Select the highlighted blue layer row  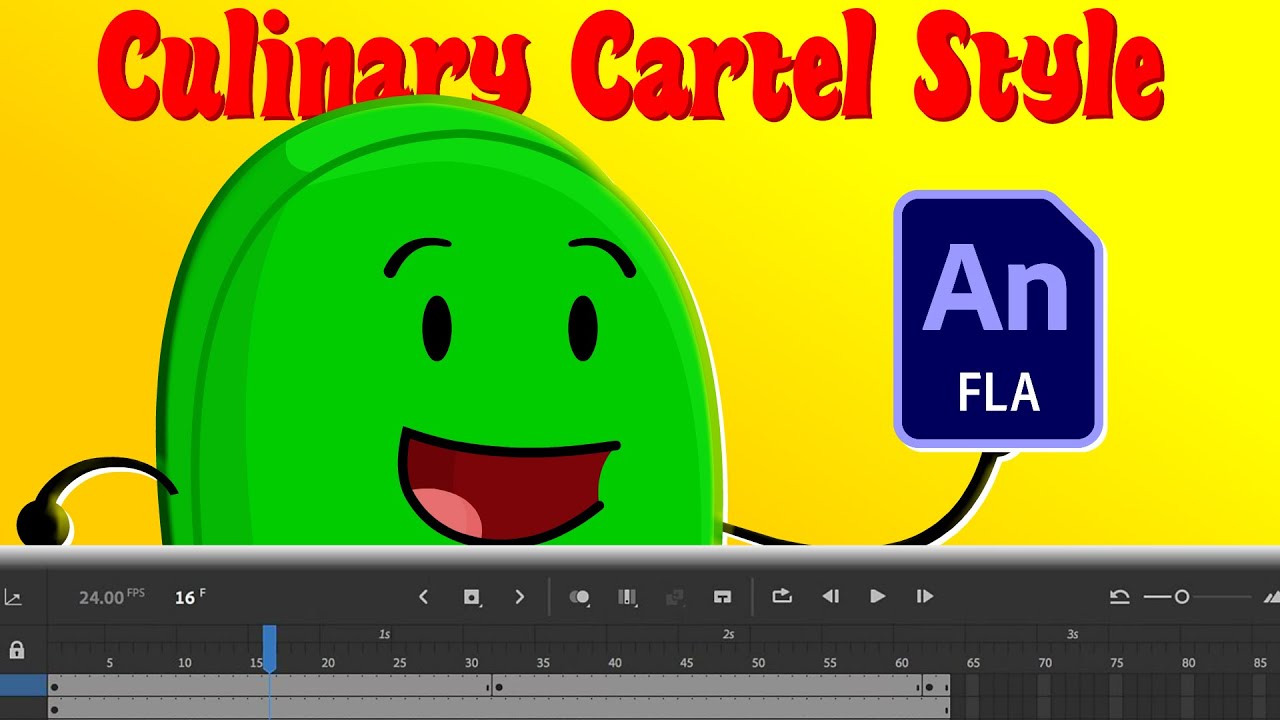point(23,686)
